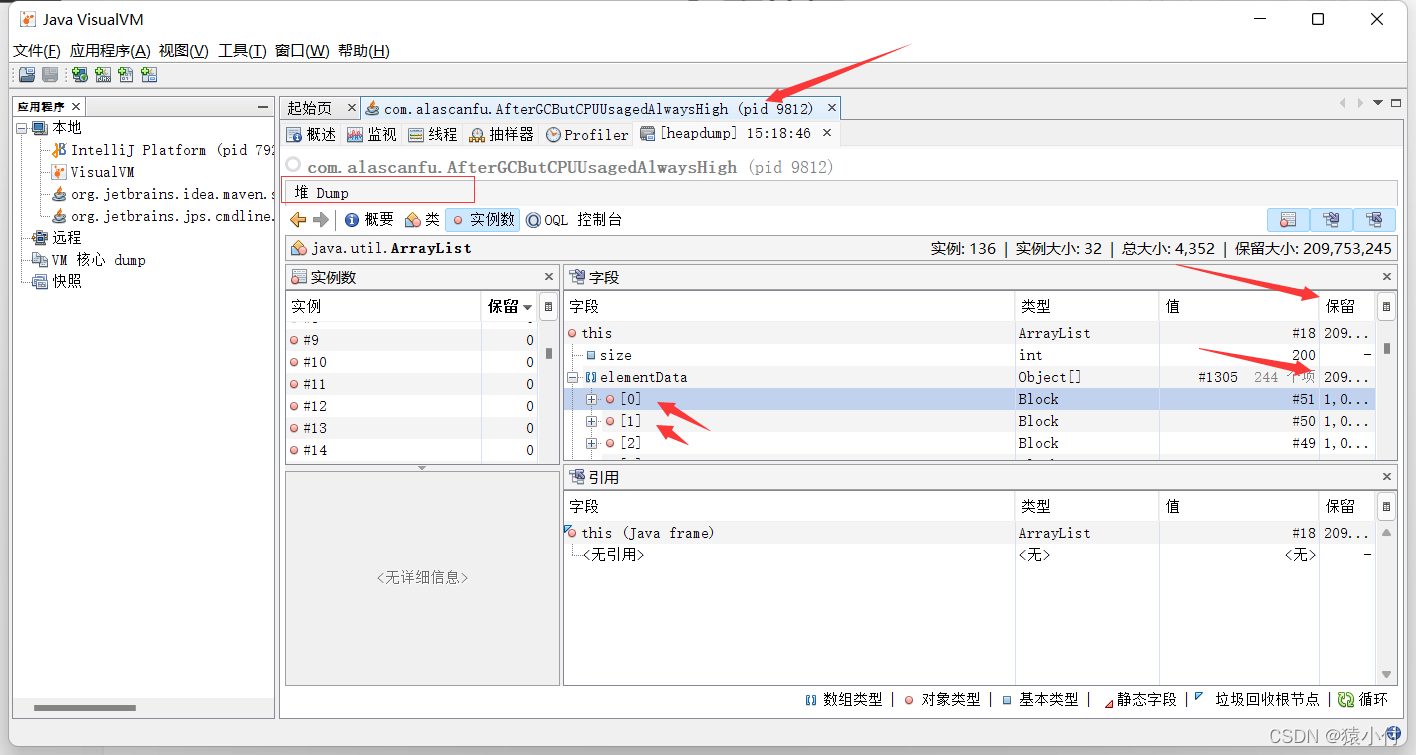
Task: Minimize the 应用程序 side panel
Action: [x=262, y=106]
